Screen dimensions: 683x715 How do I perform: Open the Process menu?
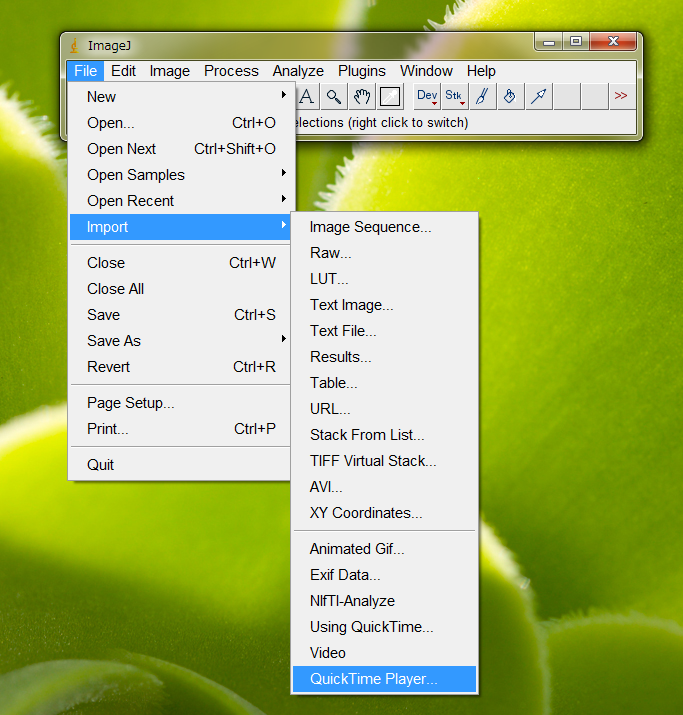231,71
